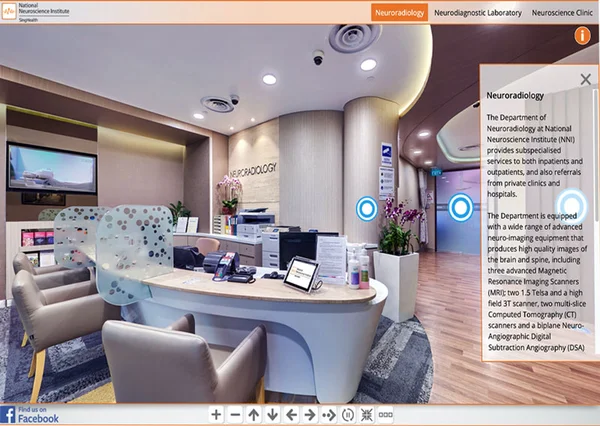The image size is (600, 426).
Task: Show the thumbnails strip with the three-squares icon
Action: (386, 414)
